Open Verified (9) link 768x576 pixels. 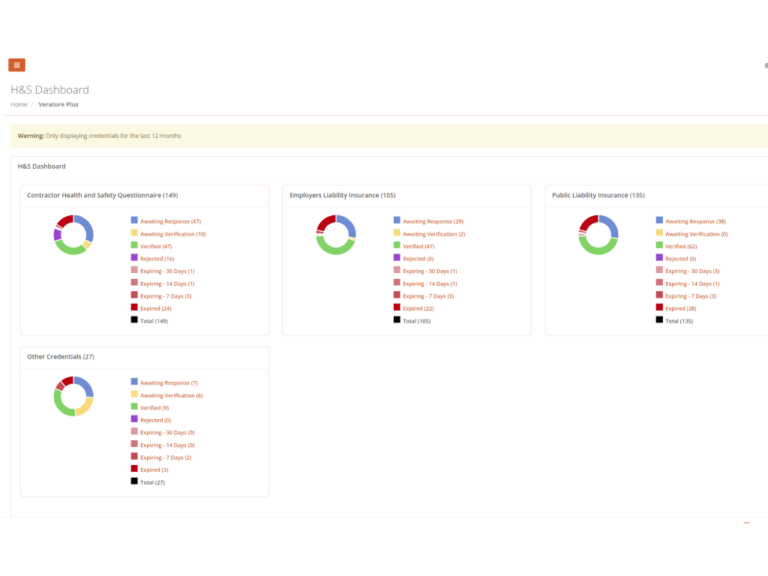click(154, 408)
